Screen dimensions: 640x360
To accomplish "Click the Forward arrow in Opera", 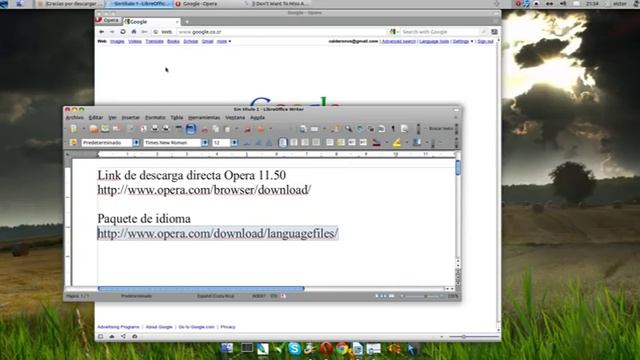I will 112,32.
